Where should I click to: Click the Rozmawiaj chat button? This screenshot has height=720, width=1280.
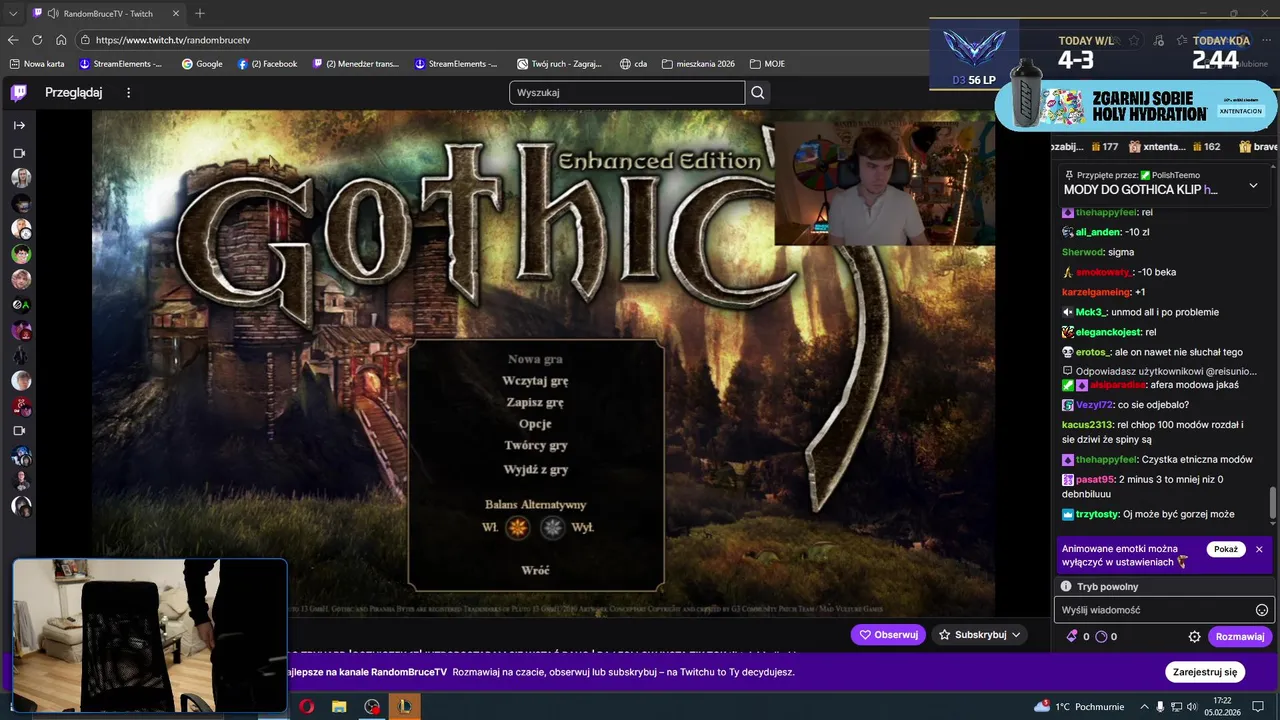pyautogui.click(x=1239, y=636)
